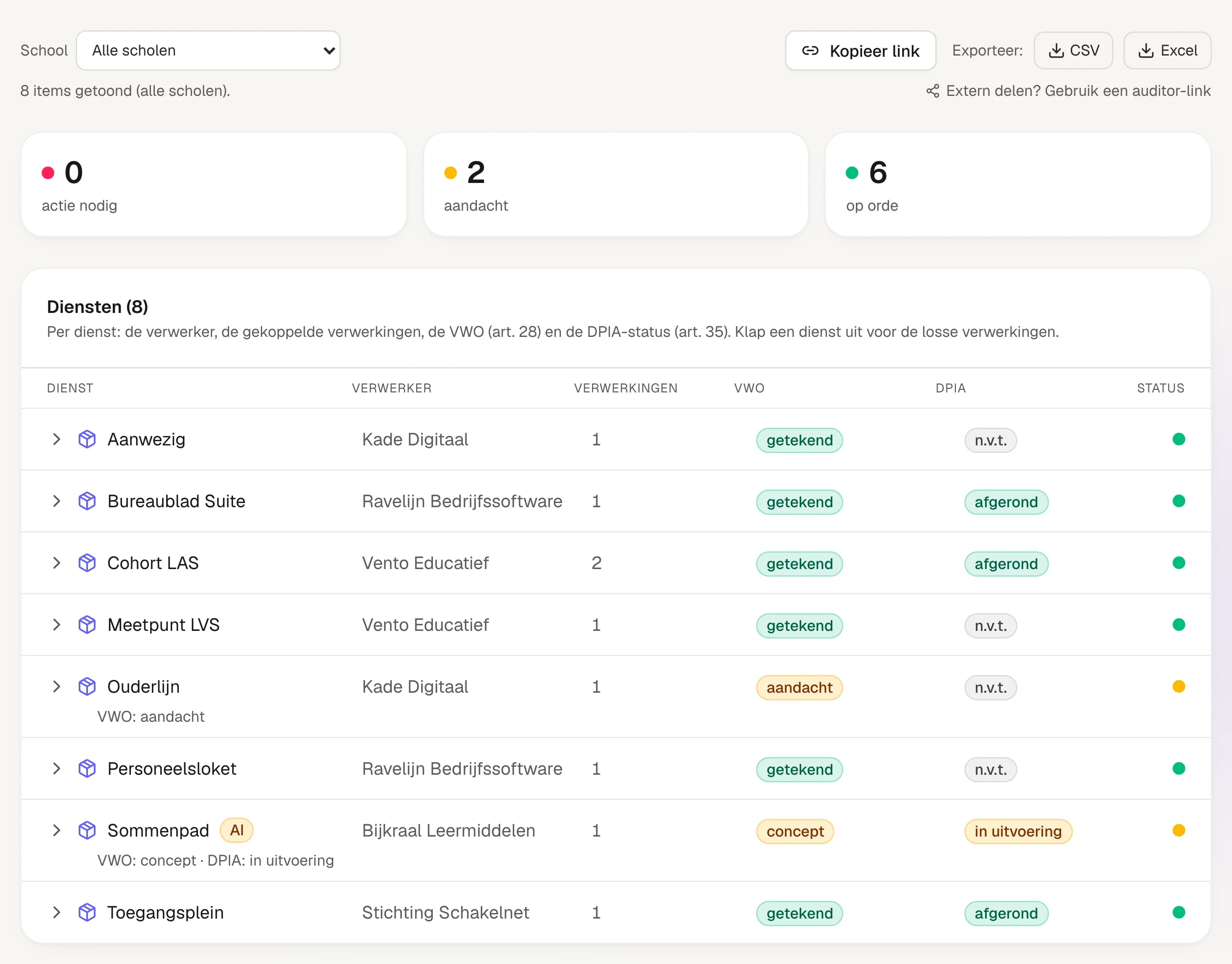This screenshot has height=964, width=1232.
Task: Click the VERWERKINGEN column header
Action: [x=626, y=388]
